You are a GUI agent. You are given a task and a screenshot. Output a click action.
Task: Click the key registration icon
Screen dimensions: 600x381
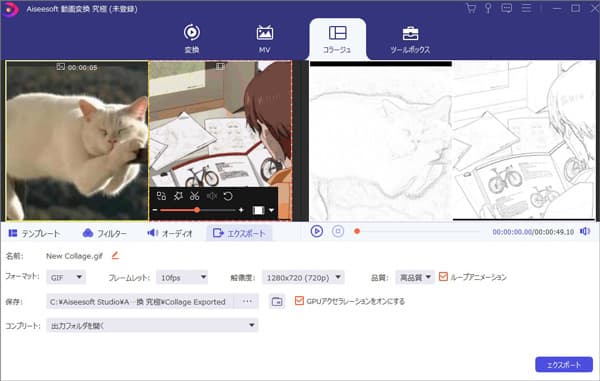pyautogui.click(x=488, y=8)
